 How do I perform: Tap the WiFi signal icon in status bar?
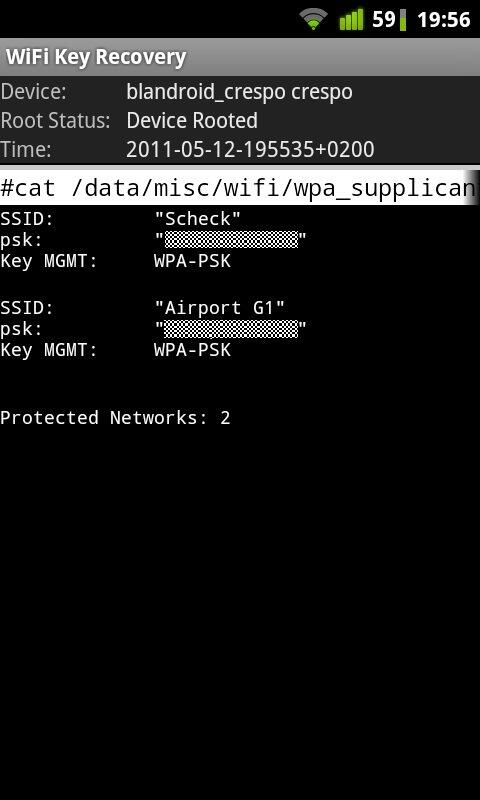tap(314, 20)
